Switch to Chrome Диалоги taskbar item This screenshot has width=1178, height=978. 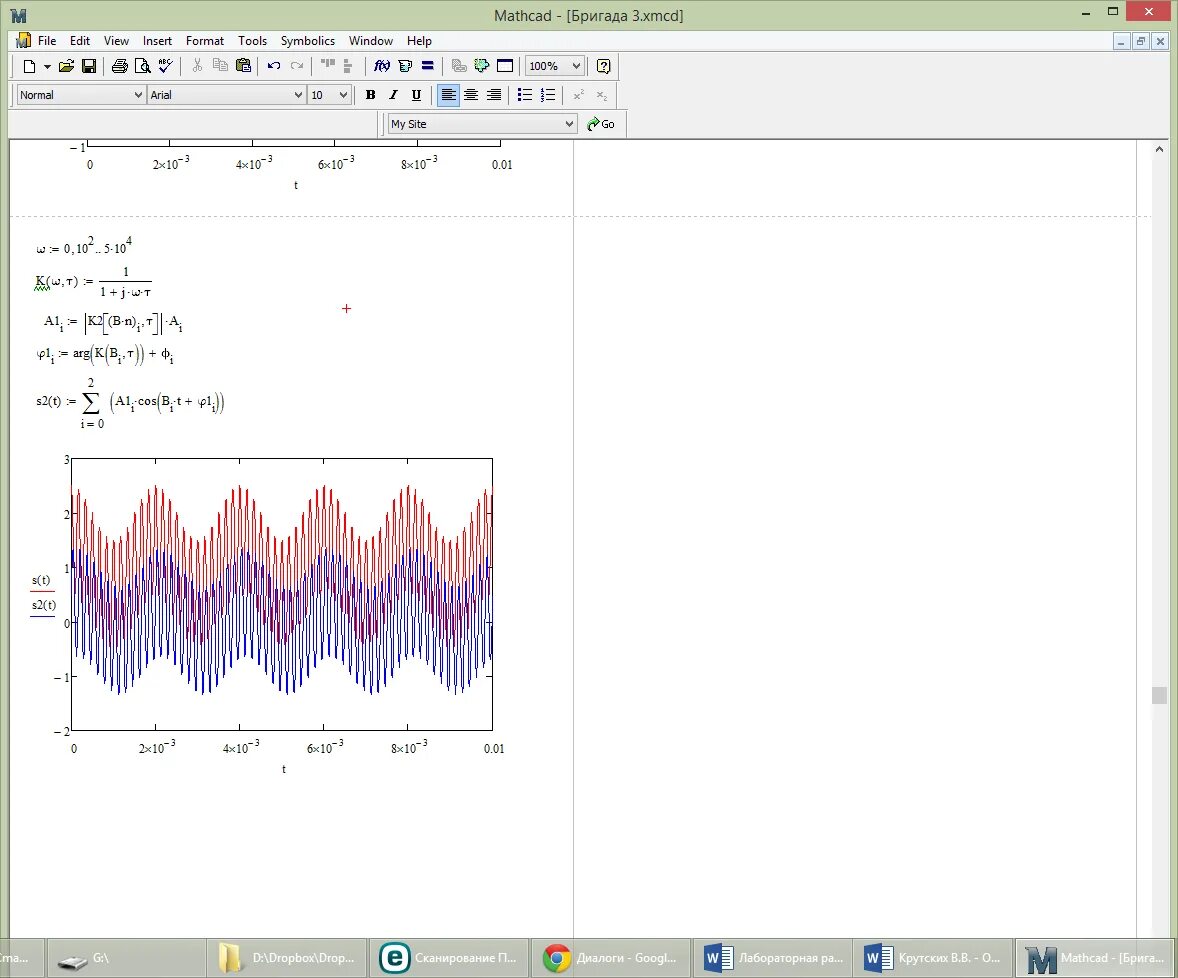tap(610, 958)
